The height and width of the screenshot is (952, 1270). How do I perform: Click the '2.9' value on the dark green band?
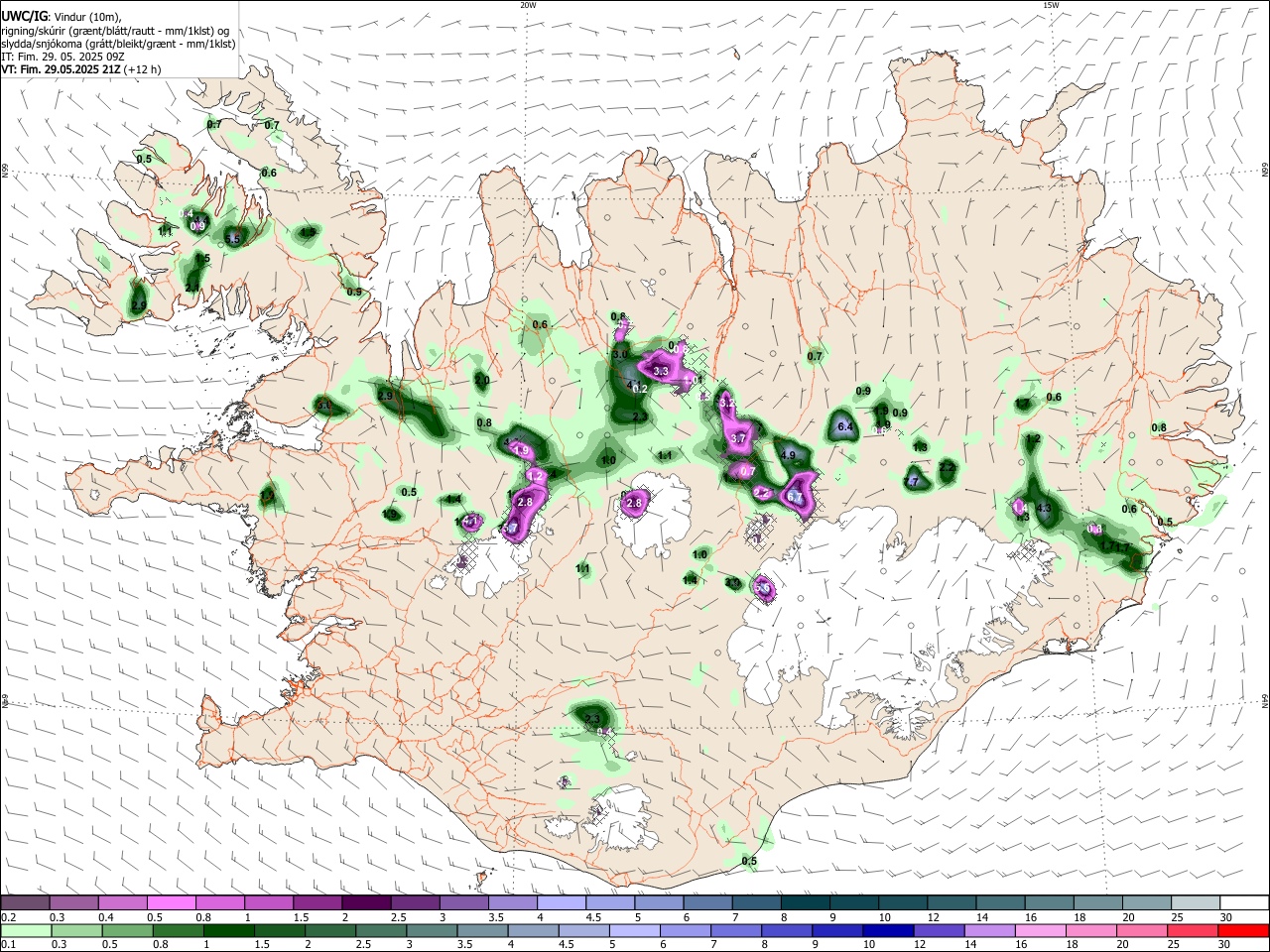pos(387,396)
